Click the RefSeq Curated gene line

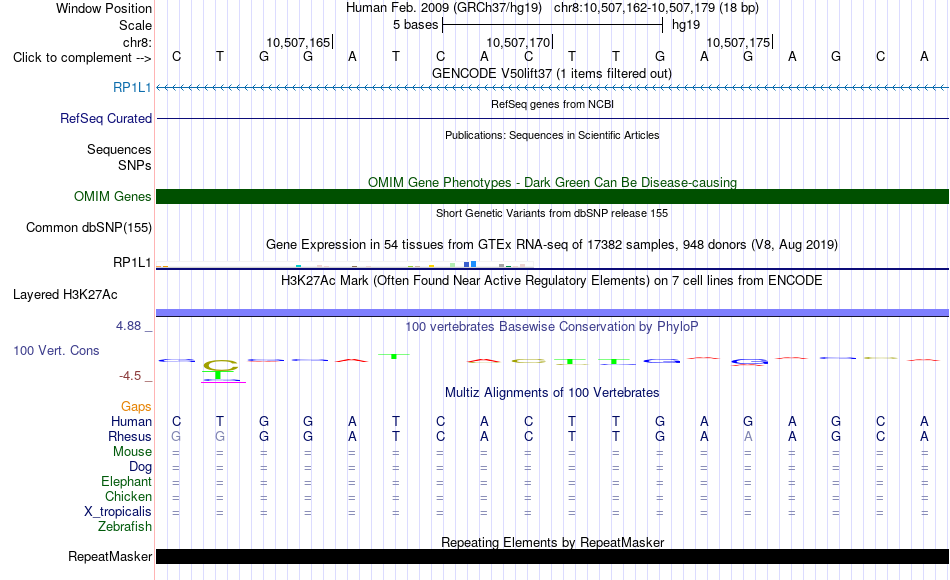[x=553, y=118]
